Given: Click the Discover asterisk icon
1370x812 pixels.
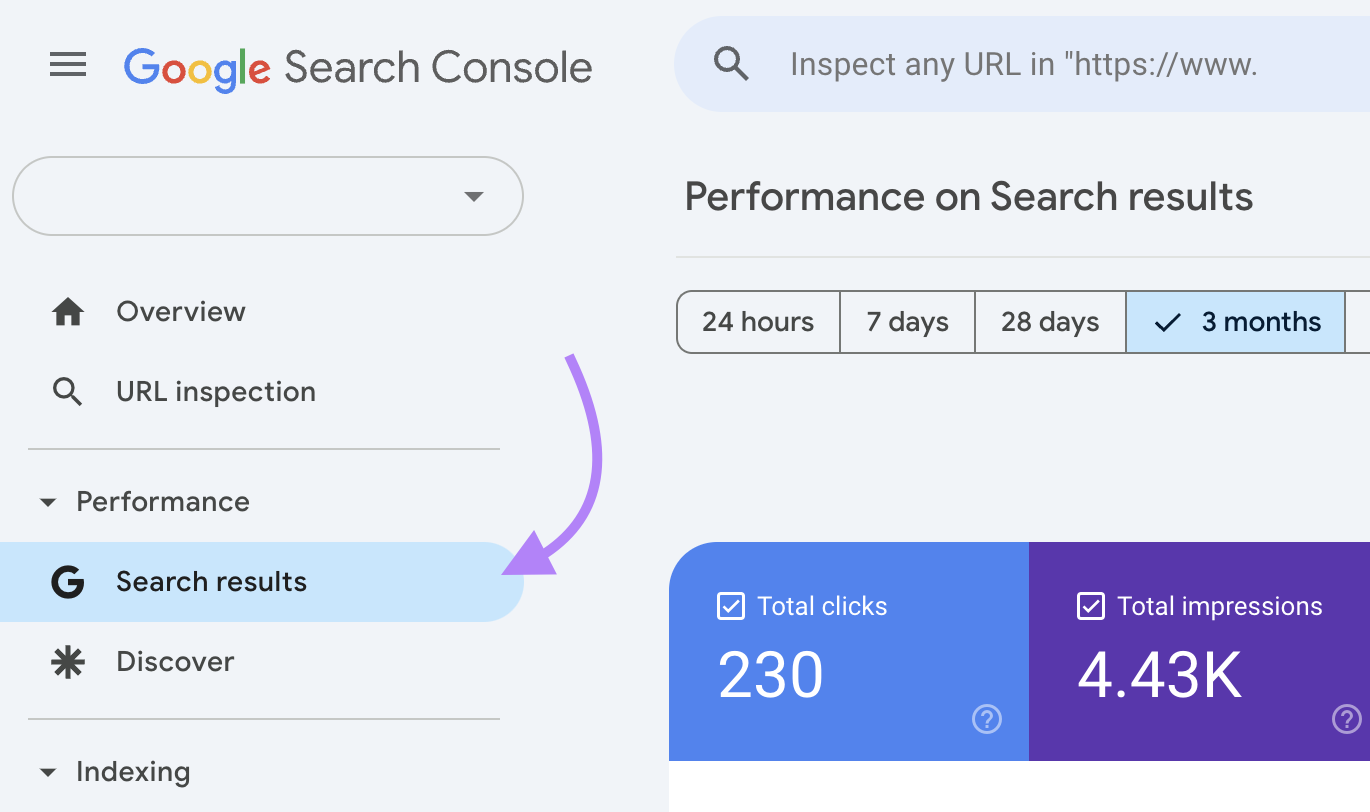Looking at the screenshot, I should tap(67, 662).
